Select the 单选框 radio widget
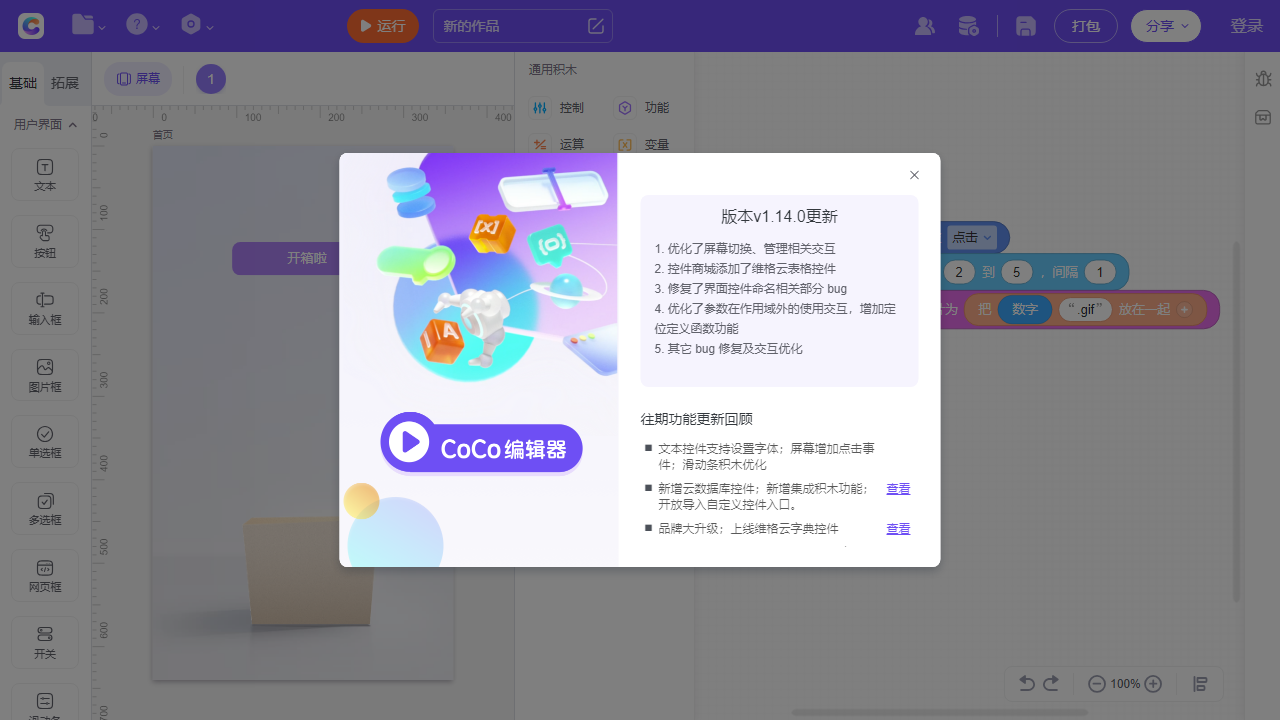The width and height of the screenshot is (1280, 720). [45, 442]
